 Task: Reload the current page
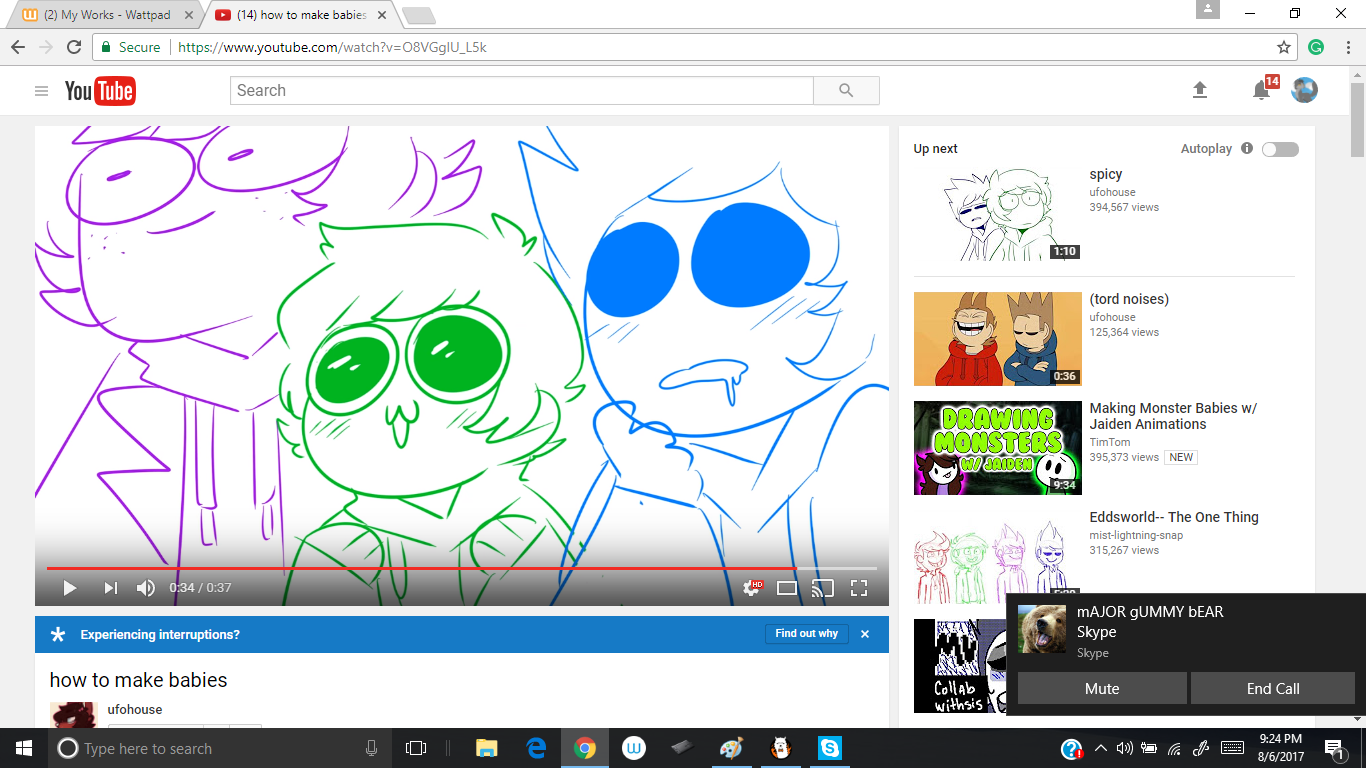pyautogui.click(x=74, y=47)
